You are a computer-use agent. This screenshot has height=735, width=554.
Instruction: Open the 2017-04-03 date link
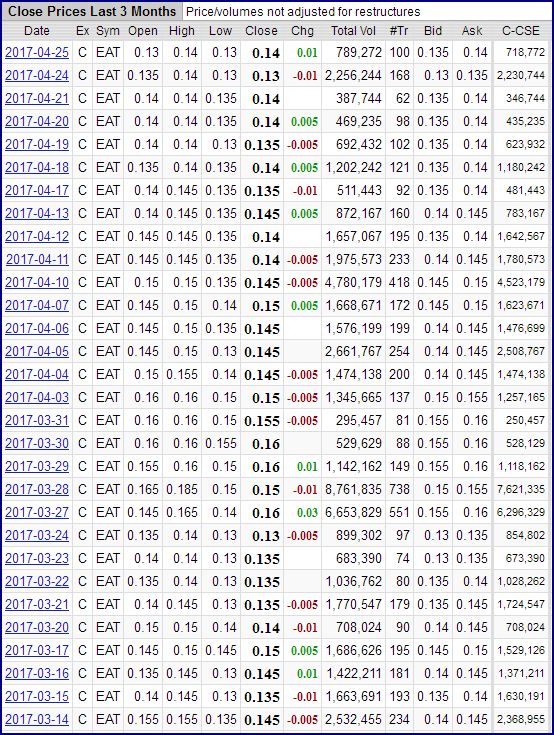(x=37, y=397)
